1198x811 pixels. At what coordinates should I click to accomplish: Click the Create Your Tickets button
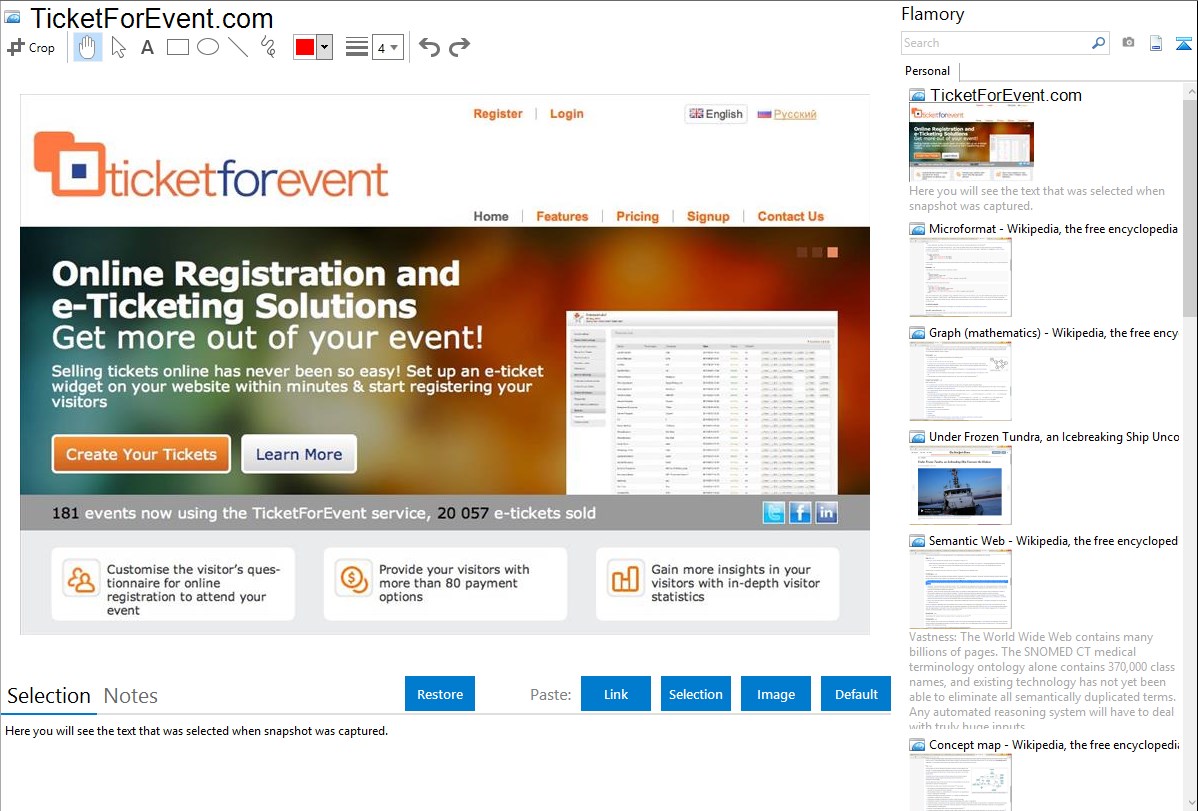pos(141,454)
